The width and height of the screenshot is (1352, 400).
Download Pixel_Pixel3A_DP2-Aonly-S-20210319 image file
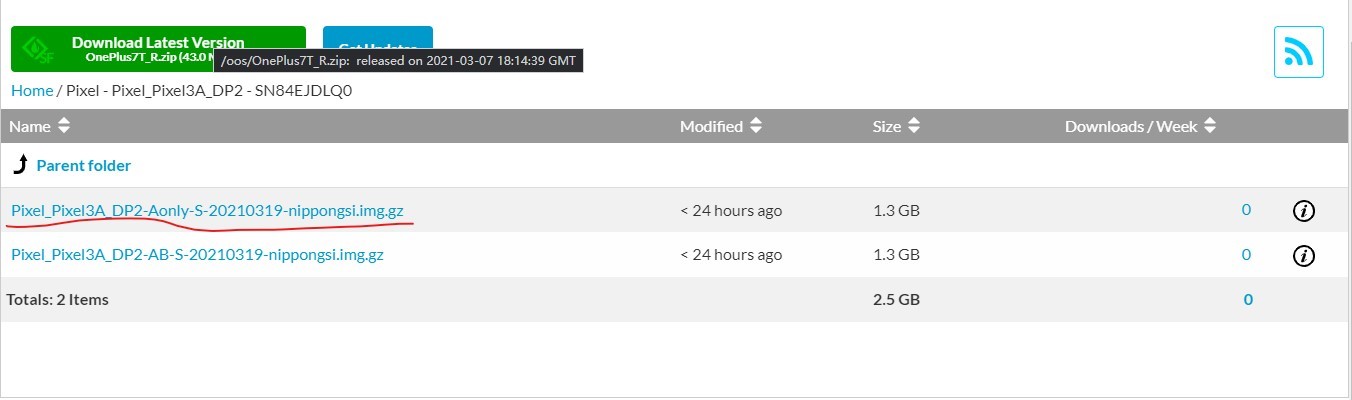pos(208,210)
